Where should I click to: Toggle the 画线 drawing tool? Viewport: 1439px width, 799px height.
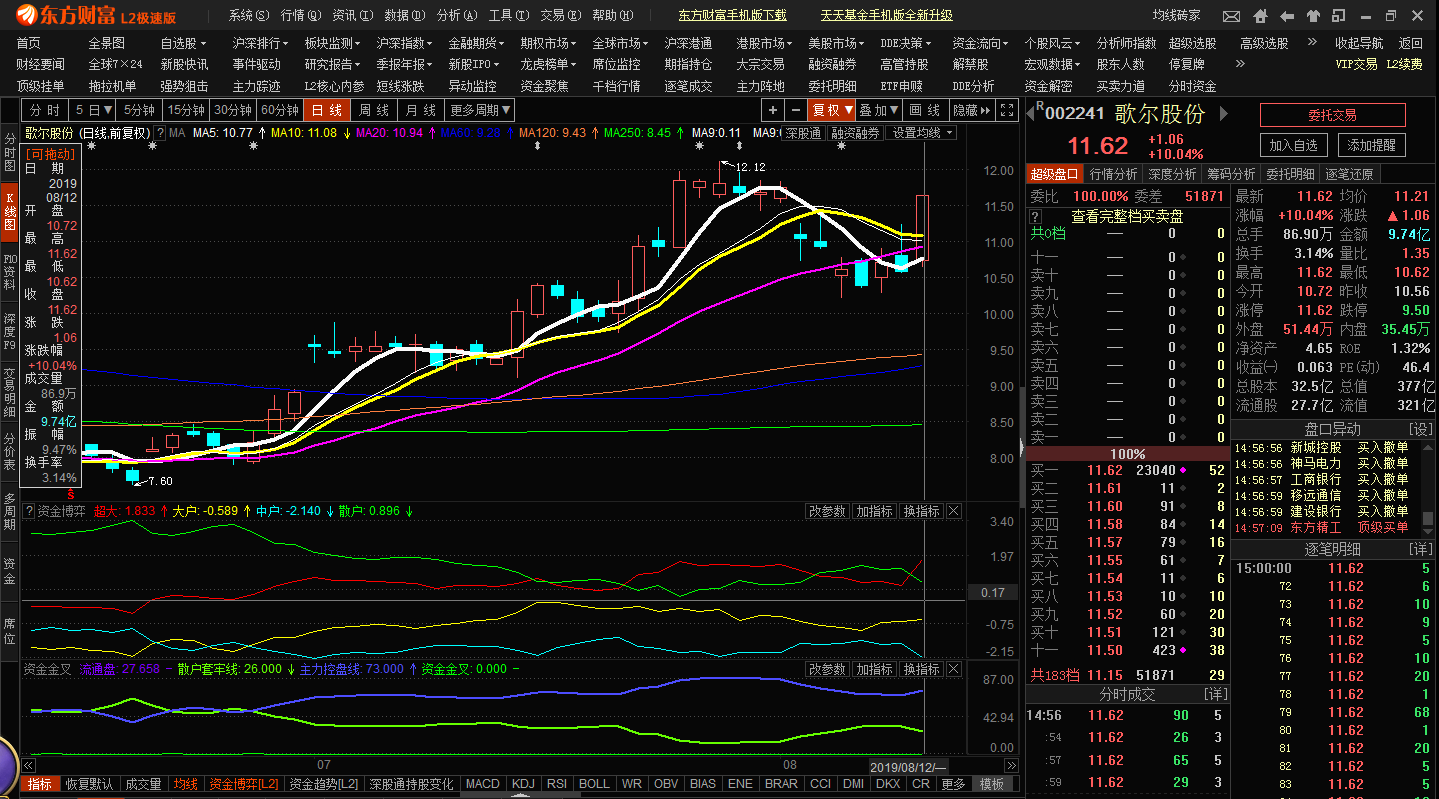click(x=927, y=110)
